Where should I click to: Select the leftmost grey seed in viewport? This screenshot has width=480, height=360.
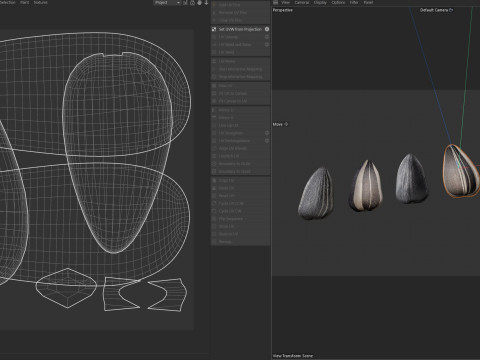coord(316,194)
